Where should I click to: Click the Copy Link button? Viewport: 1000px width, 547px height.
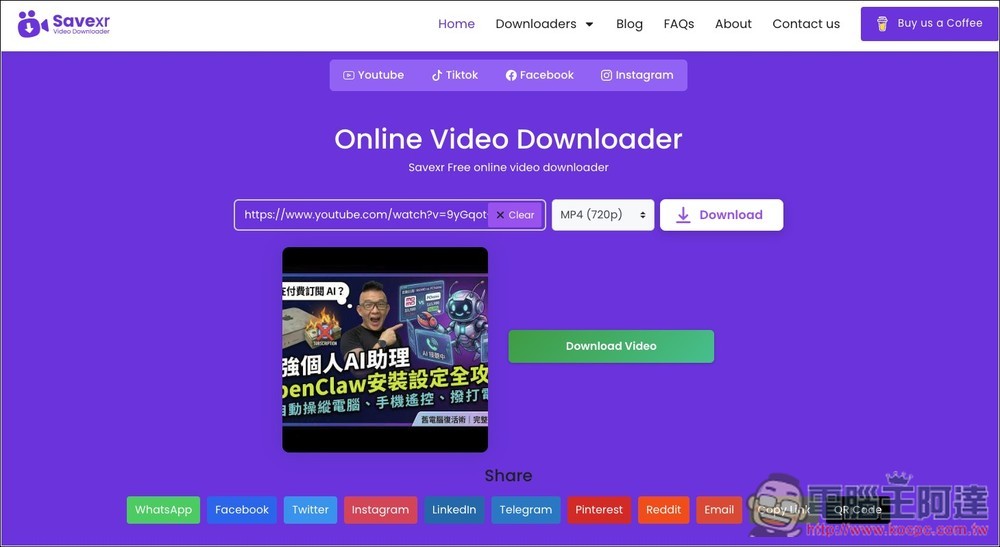coord(784,510)
